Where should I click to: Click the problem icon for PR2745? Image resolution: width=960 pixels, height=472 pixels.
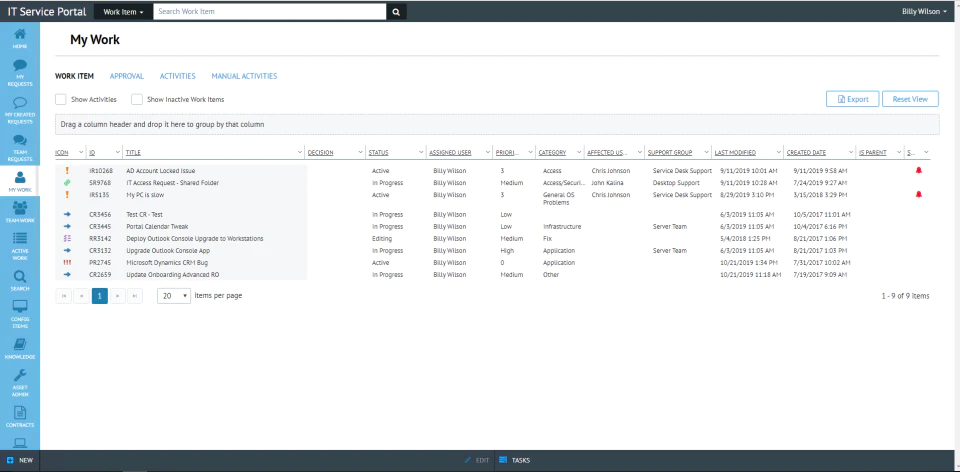point(67,263)
